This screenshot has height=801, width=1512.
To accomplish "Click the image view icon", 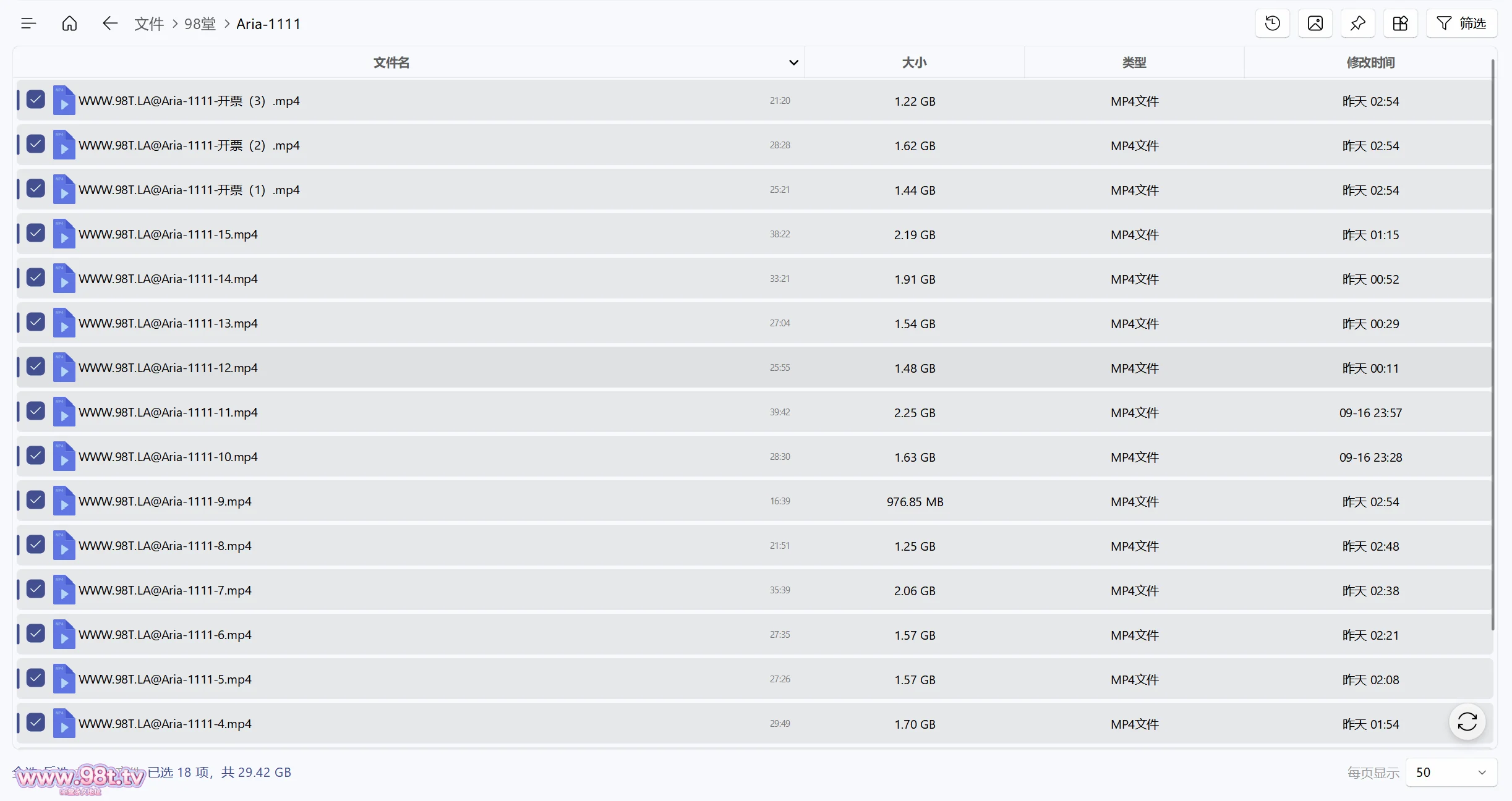I will click(1315, 23).
